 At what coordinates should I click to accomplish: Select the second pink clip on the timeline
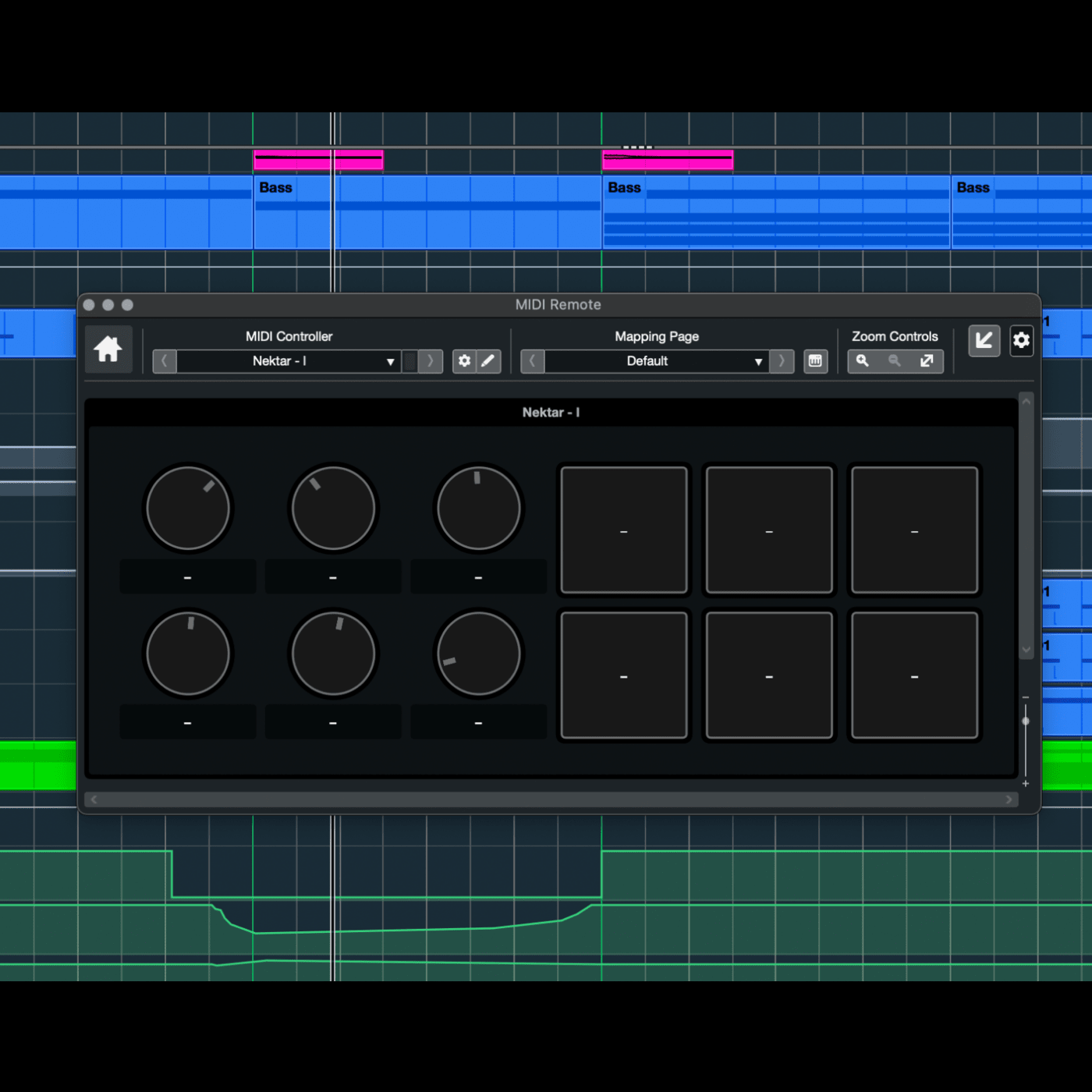point(668,160)
